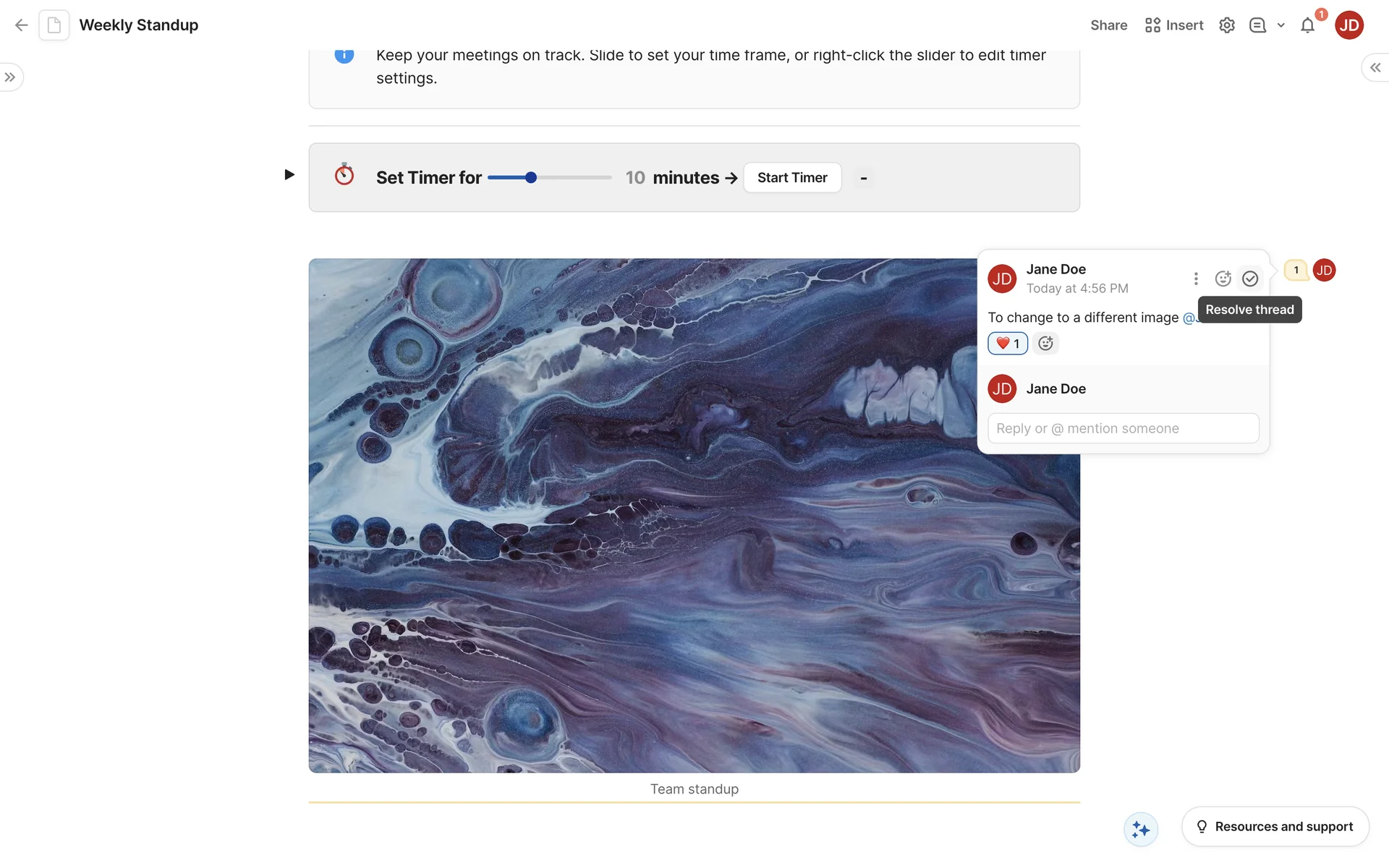Open the notifications bell

point(1307,26)
